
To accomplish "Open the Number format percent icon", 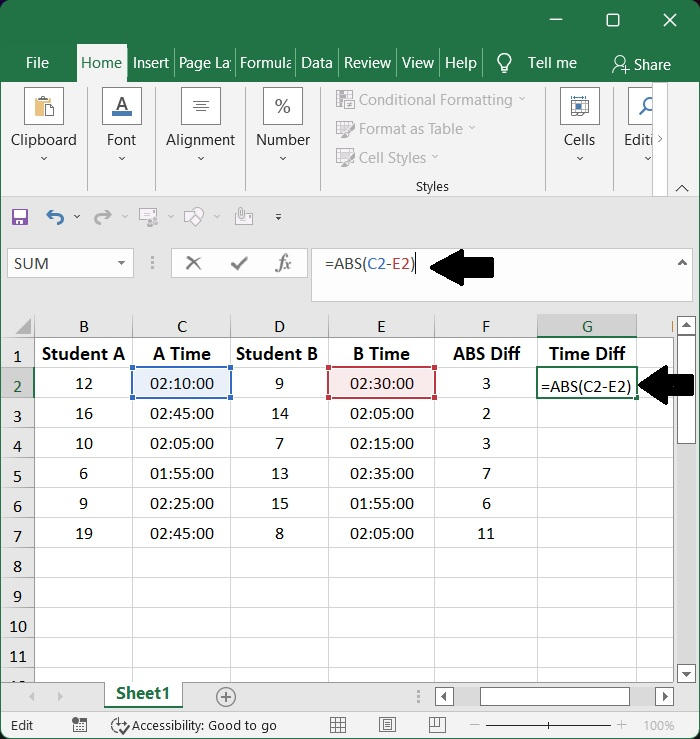I will (x=283, y=106).
